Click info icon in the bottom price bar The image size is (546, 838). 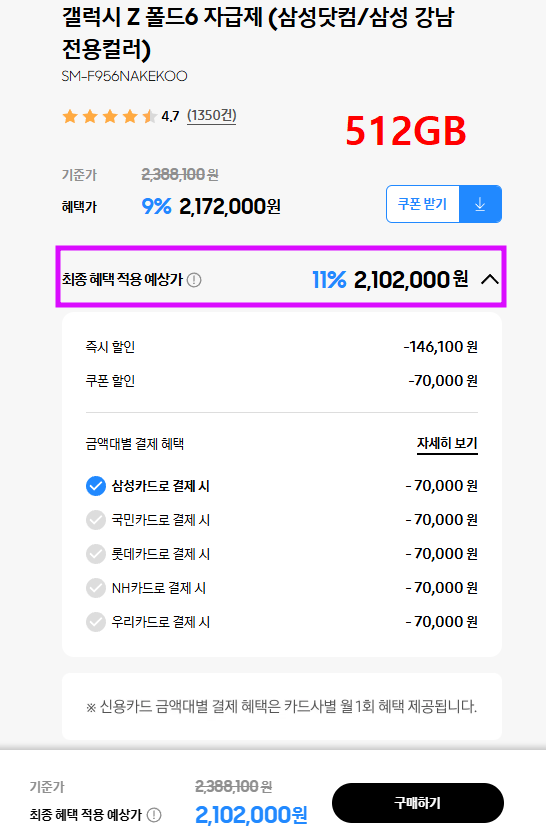[x=154, y=814]
